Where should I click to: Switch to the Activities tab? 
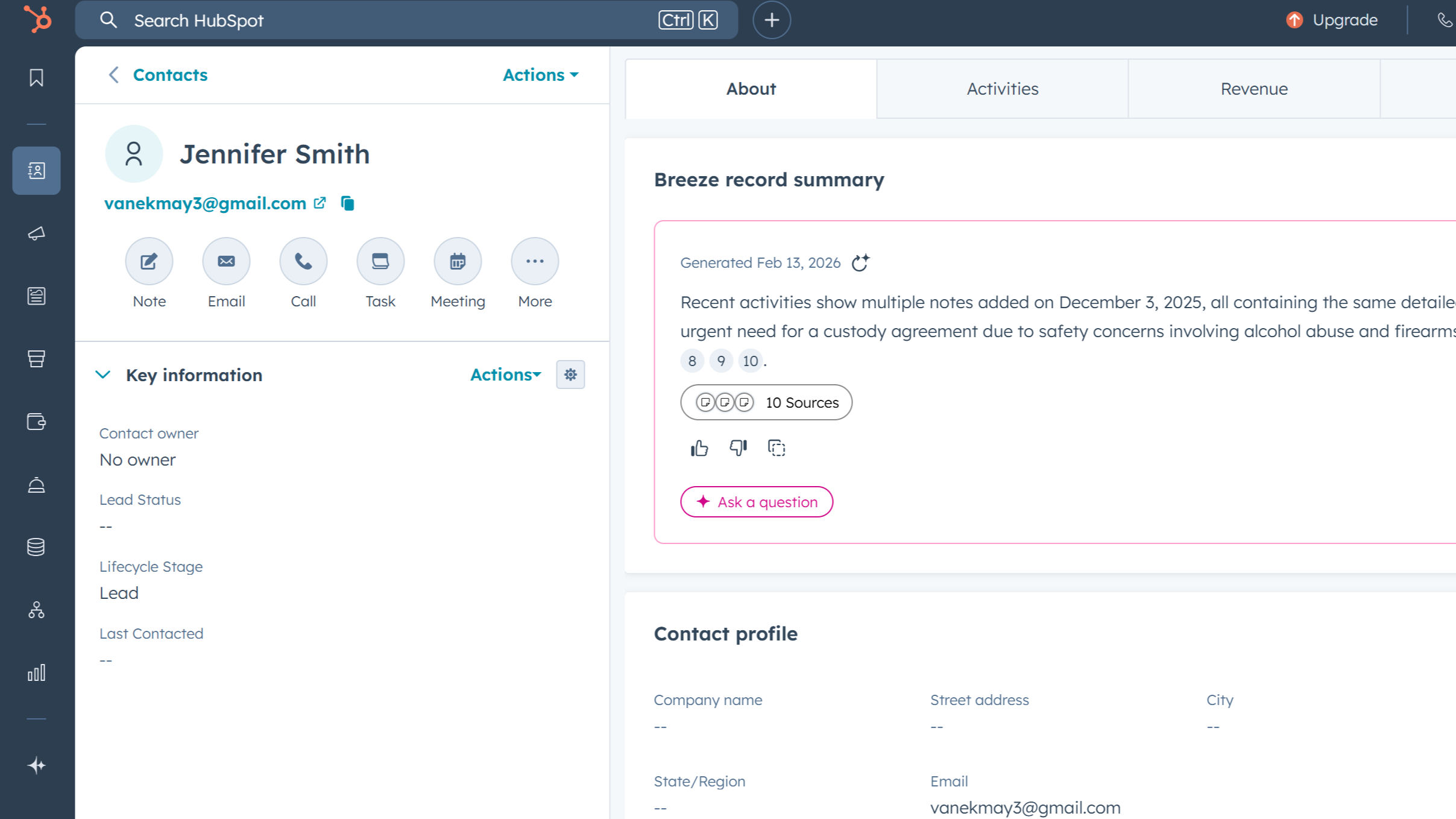point(1002,89)
